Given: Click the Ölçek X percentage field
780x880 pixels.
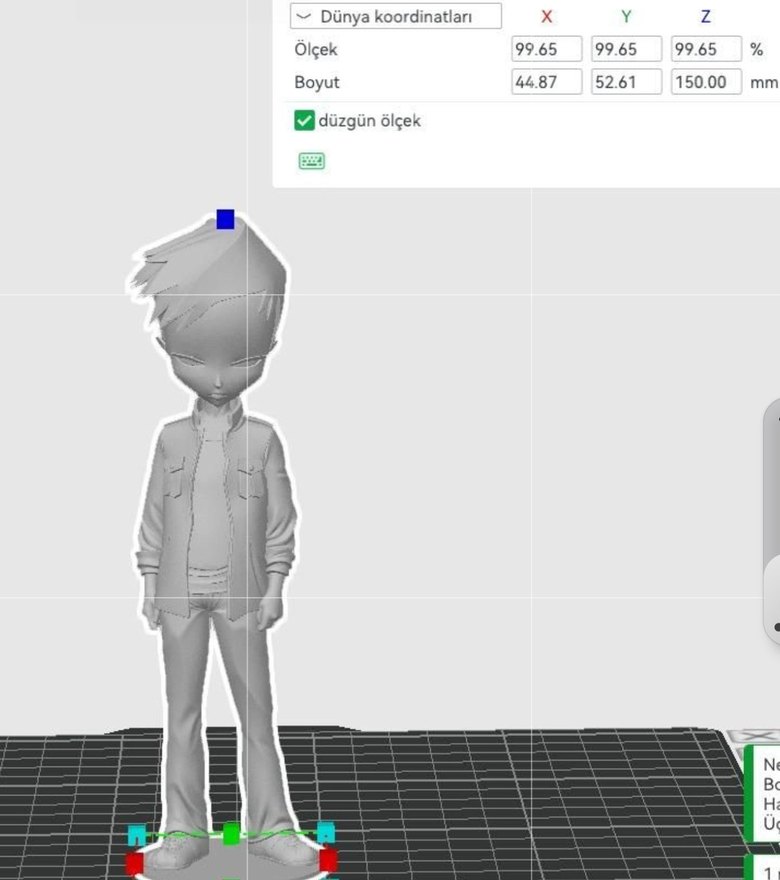Looking at the screenshot, I should click(546, 49).
